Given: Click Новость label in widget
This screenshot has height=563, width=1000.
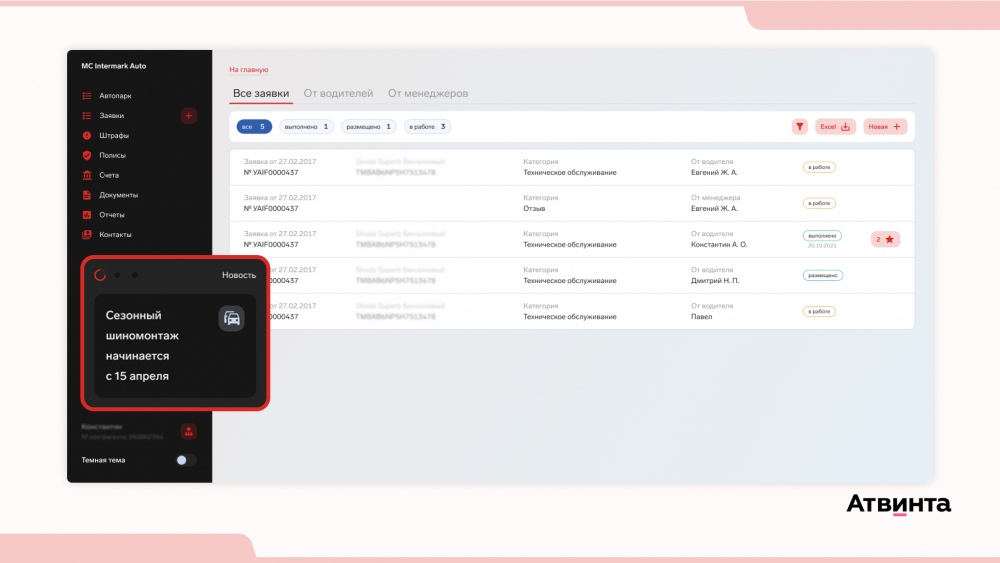Looking at the screenshot, I should [x=239, y=275].
